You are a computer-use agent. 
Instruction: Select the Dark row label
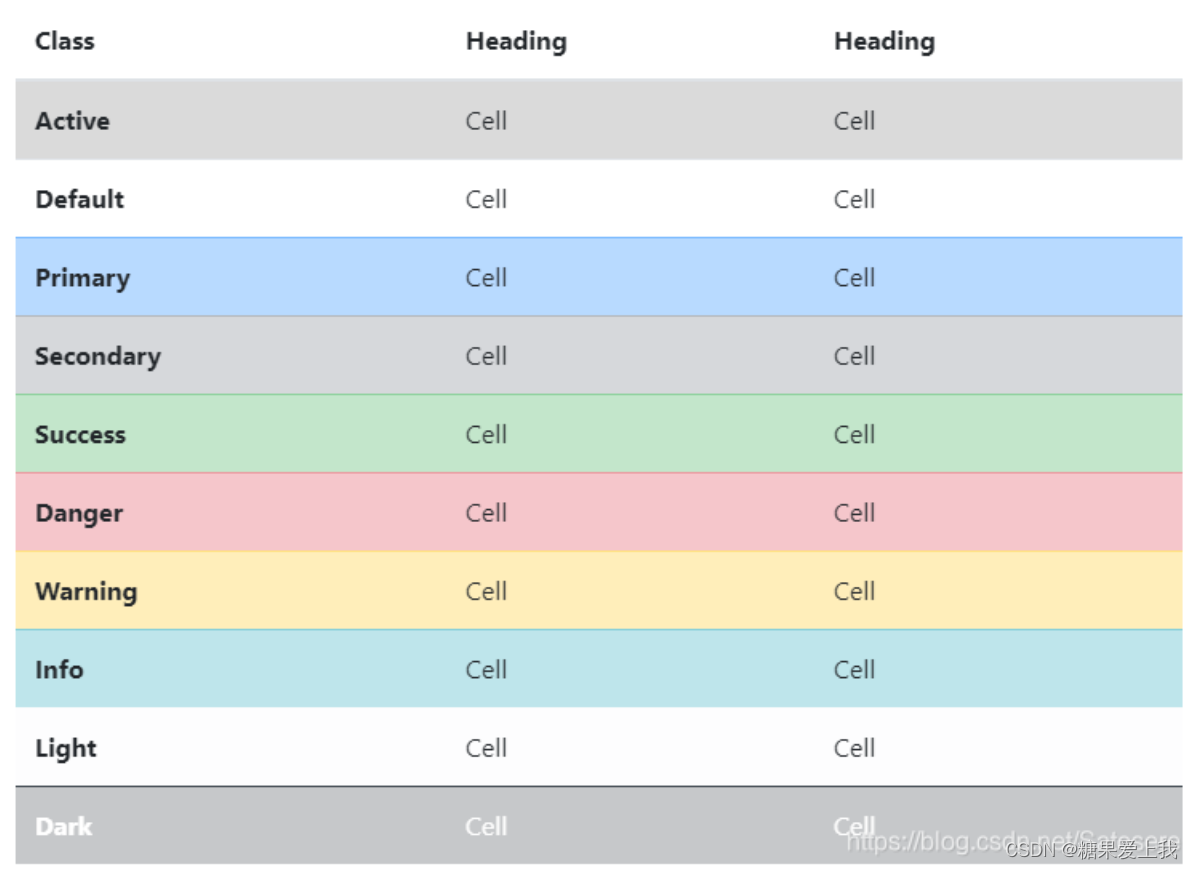pos(64,826)
